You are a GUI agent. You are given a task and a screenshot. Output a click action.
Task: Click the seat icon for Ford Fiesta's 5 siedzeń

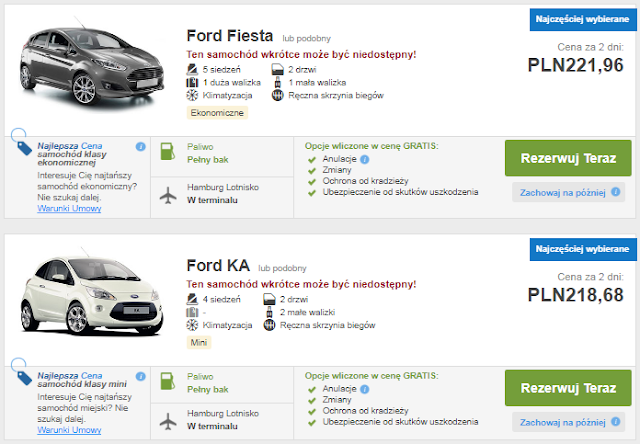[192, 69]
